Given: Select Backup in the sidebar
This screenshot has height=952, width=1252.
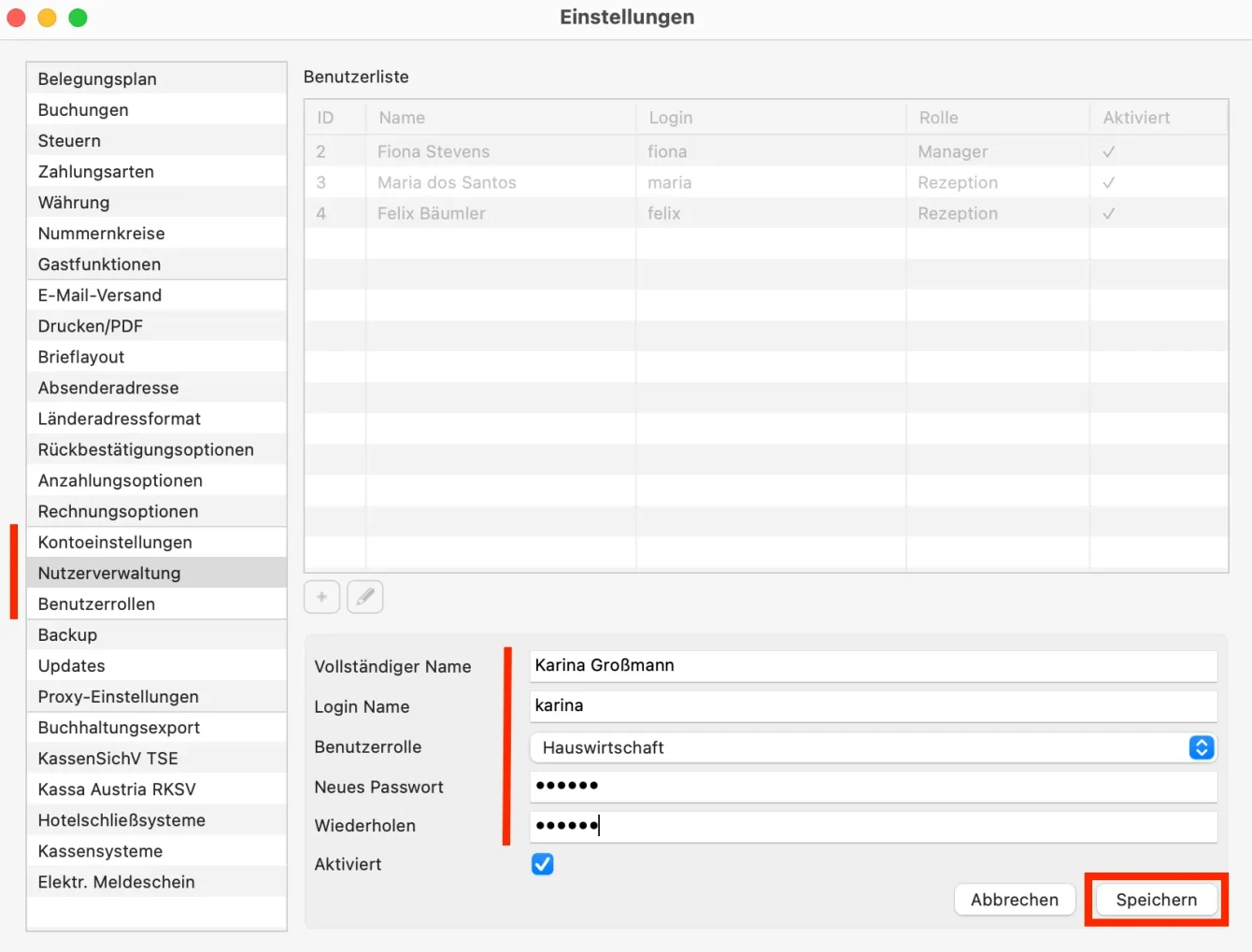Looking at the screenshot, I should click(157, 633).
